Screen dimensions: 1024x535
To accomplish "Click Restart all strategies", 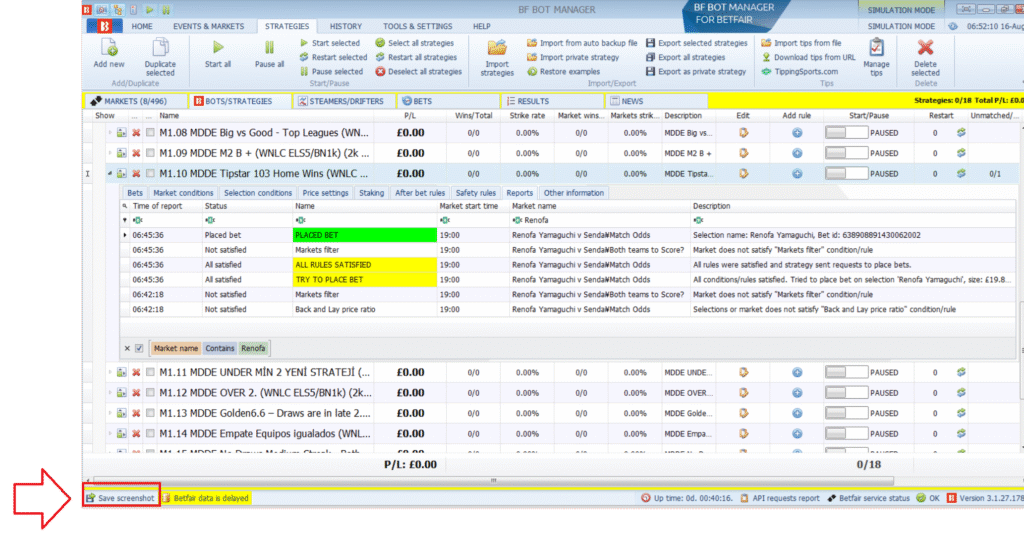I will point(416,57).
